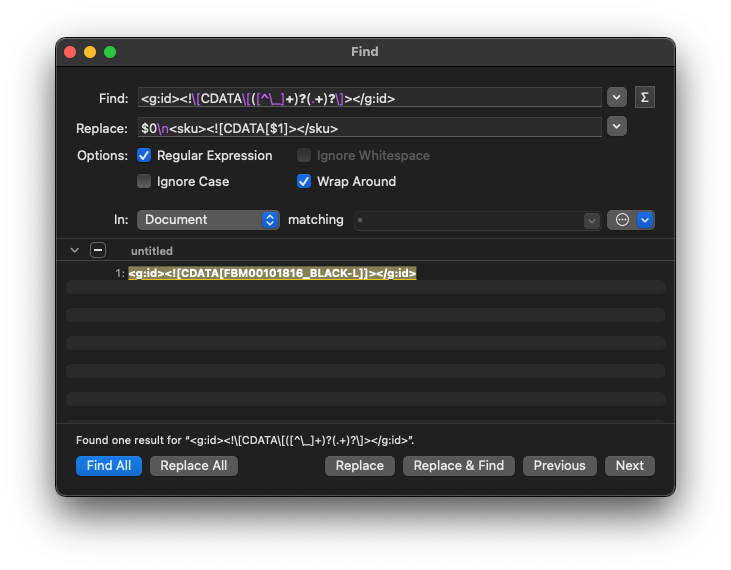Enable the Ignore Whitespace checkbox
This screenshot has width=731, height=570.
[x=304, y=155]
